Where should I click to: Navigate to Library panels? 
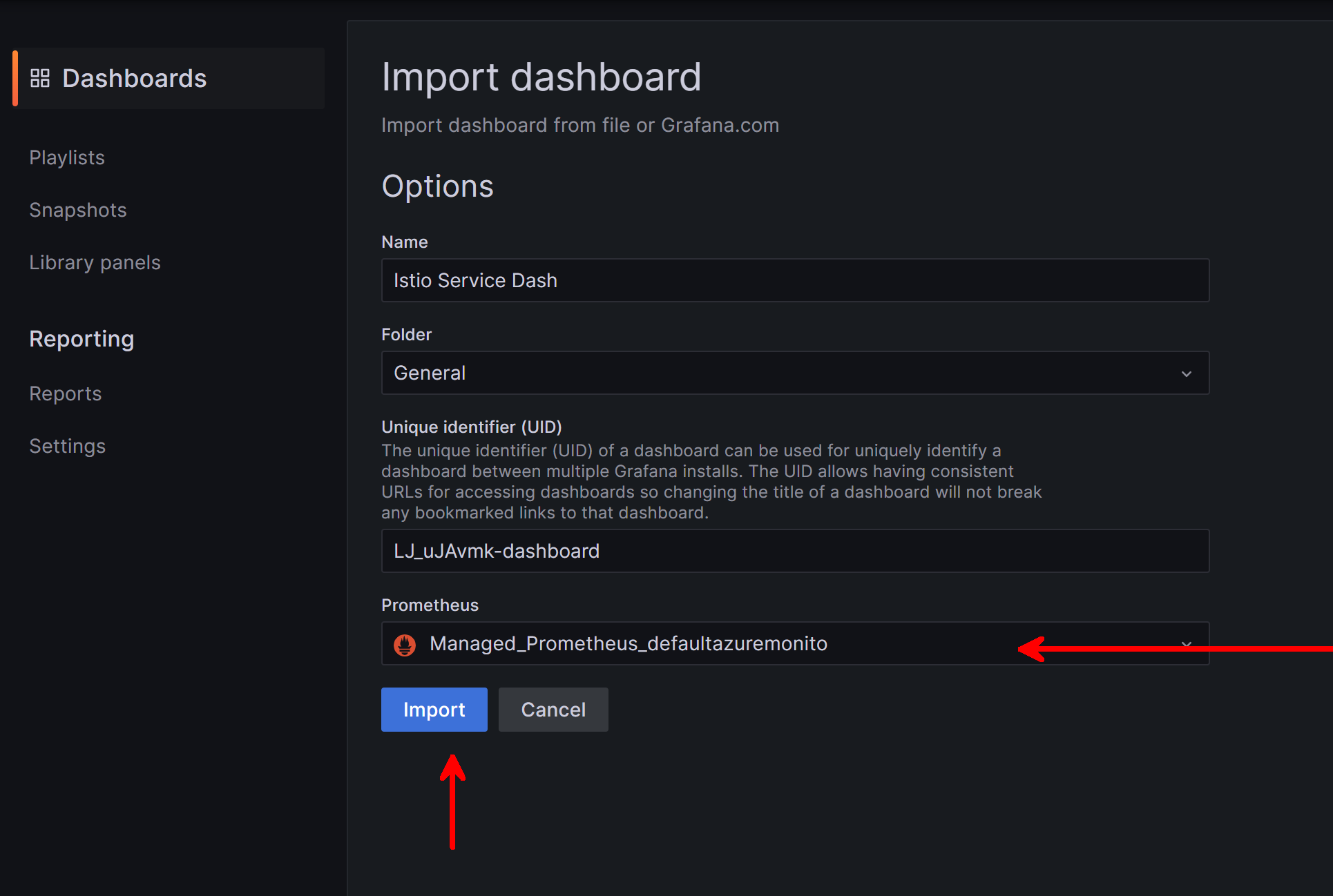pos(95,262)
